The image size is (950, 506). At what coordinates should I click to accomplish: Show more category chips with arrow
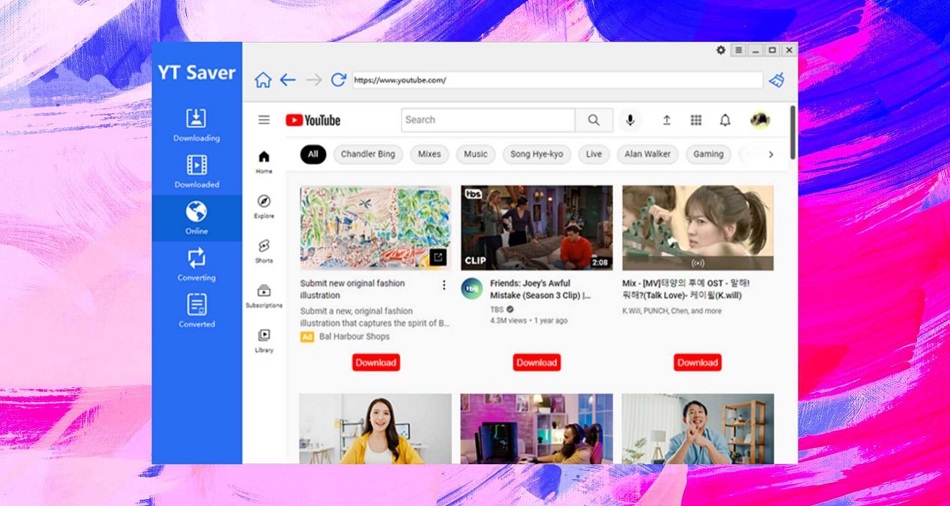click(x=771, y=155)
